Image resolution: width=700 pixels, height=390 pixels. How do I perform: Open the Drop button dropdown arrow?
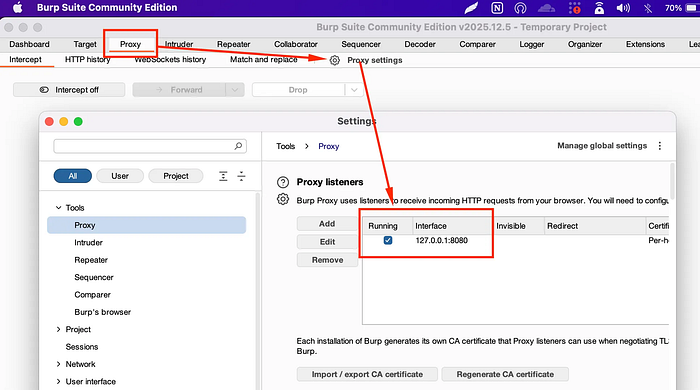click(354, 90)
